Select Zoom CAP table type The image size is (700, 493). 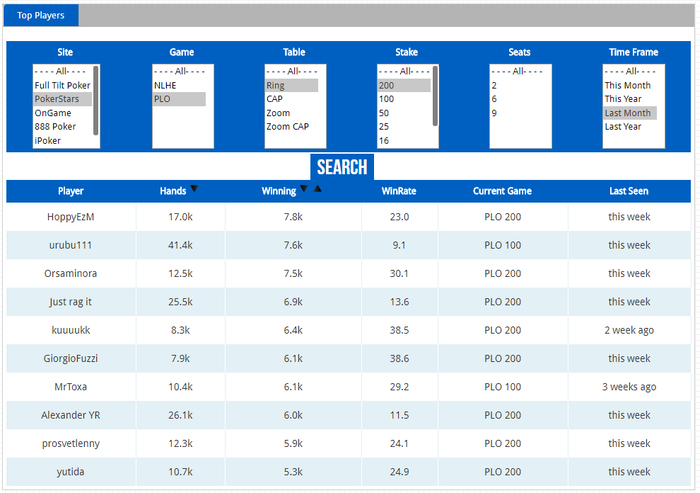click(288, 127)
